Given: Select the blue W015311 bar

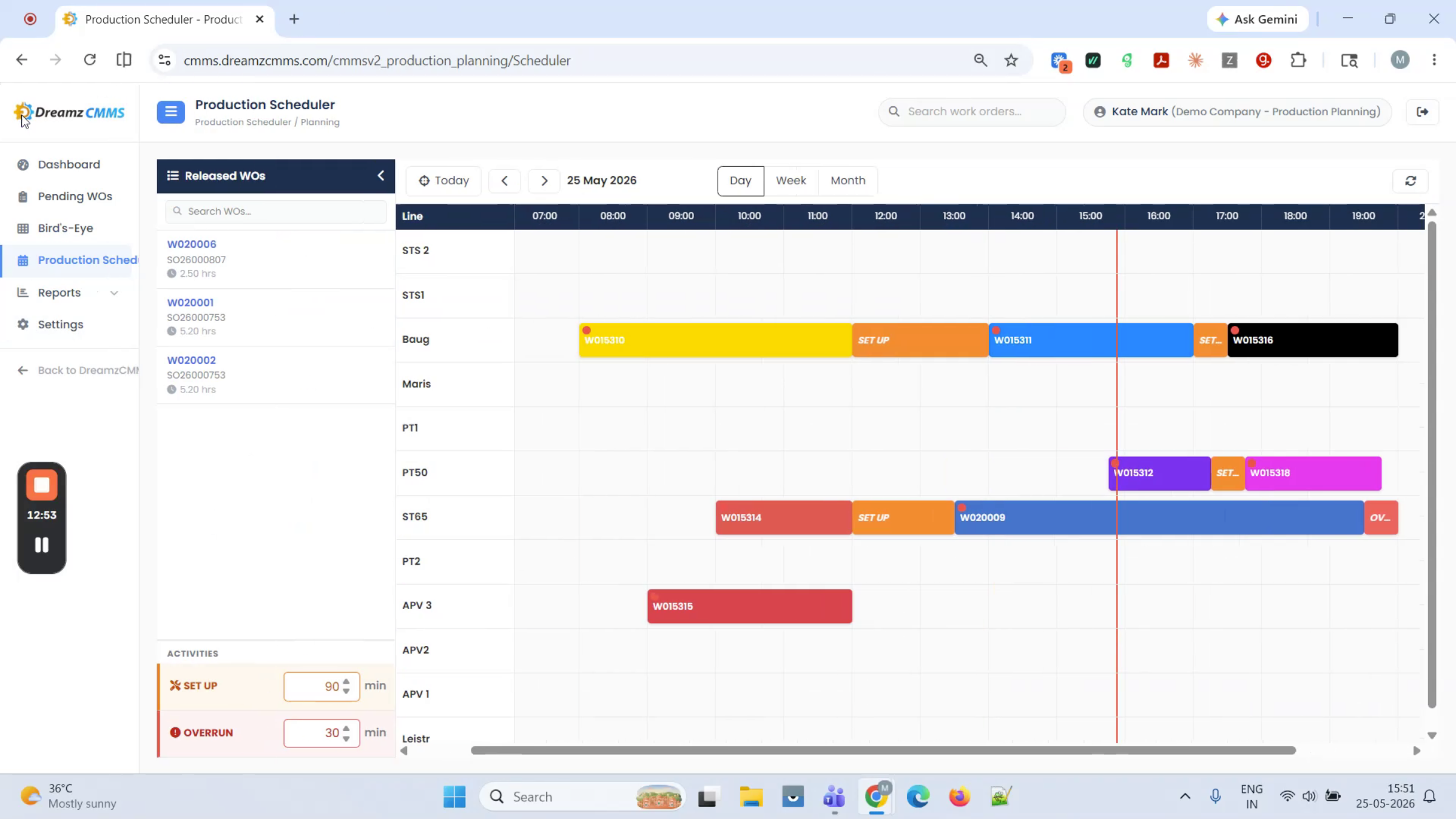Looking at the screenshot, I should (1091, 340).
